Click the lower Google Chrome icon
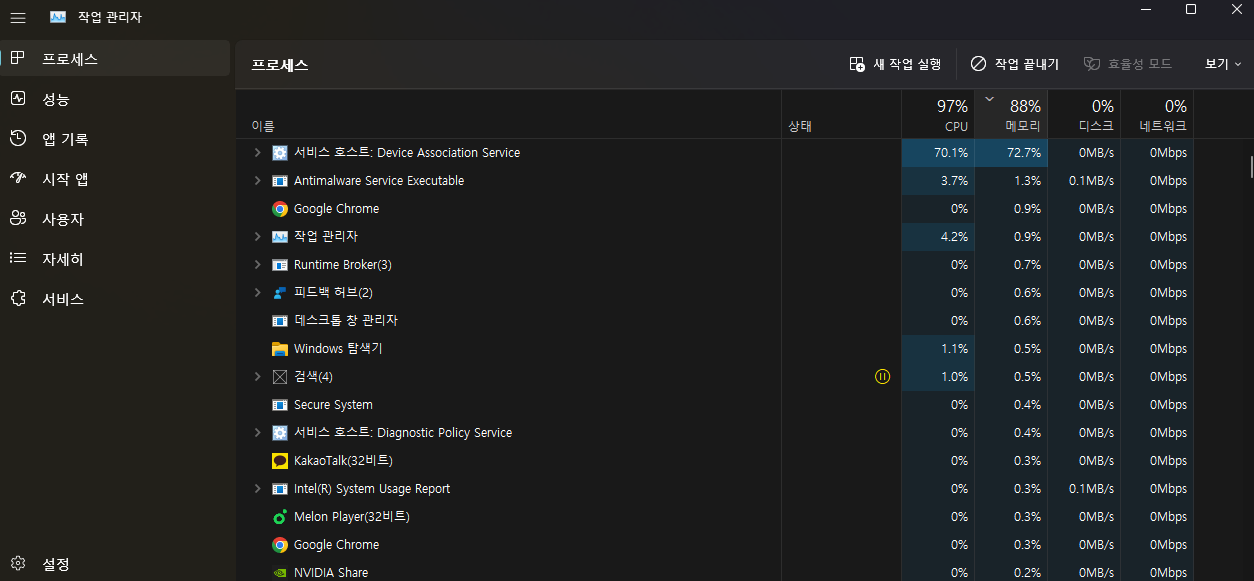The width and height of the screenshot is (1254, 581). pyautogui.click(x=280, y=545)
